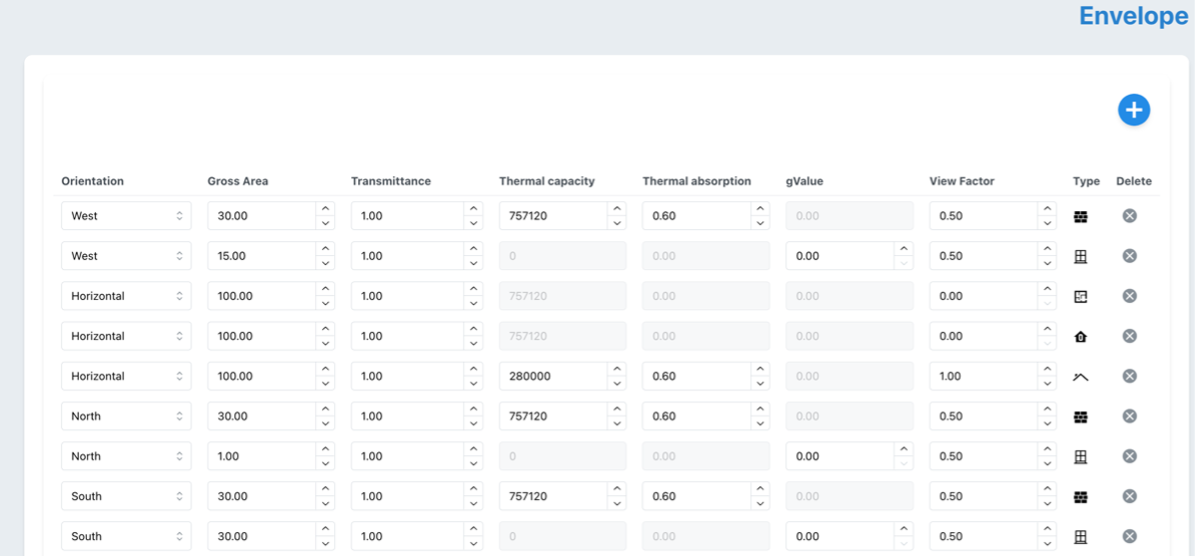This screenshot has width=1197, height=559.
Task: Delete the West 15.00 window row
Action: (1130, 256)
